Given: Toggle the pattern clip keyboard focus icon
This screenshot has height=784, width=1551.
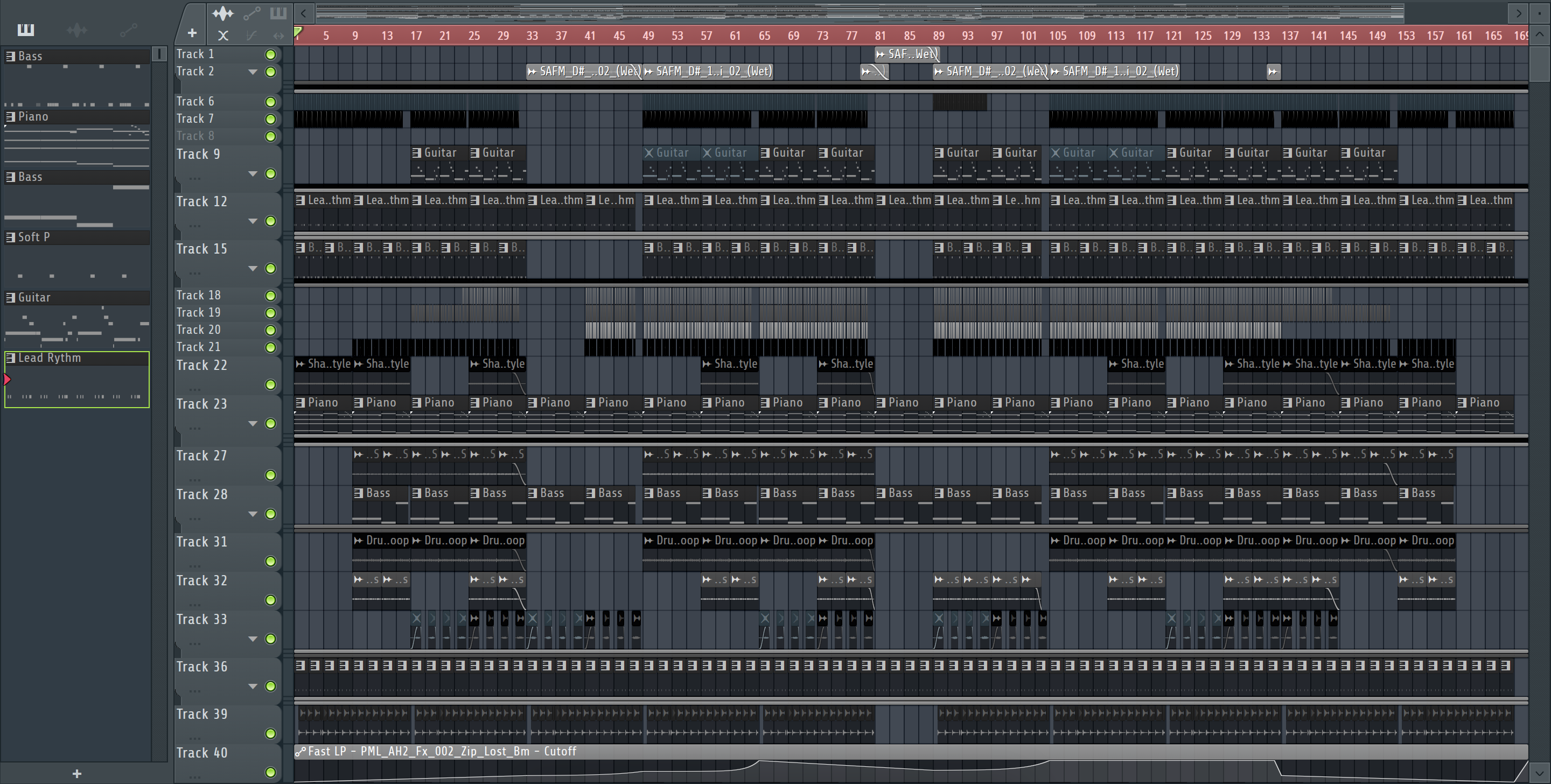Looking at the screenshot, I should [278, 12].
